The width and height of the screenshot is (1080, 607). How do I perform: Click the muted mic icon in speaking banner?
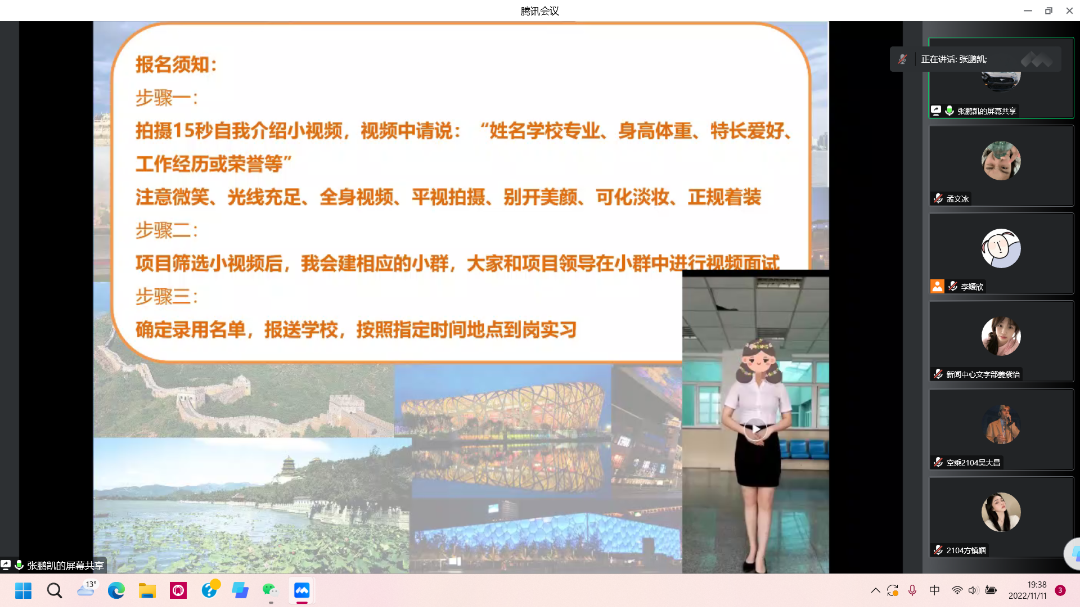tap(902, 59)
